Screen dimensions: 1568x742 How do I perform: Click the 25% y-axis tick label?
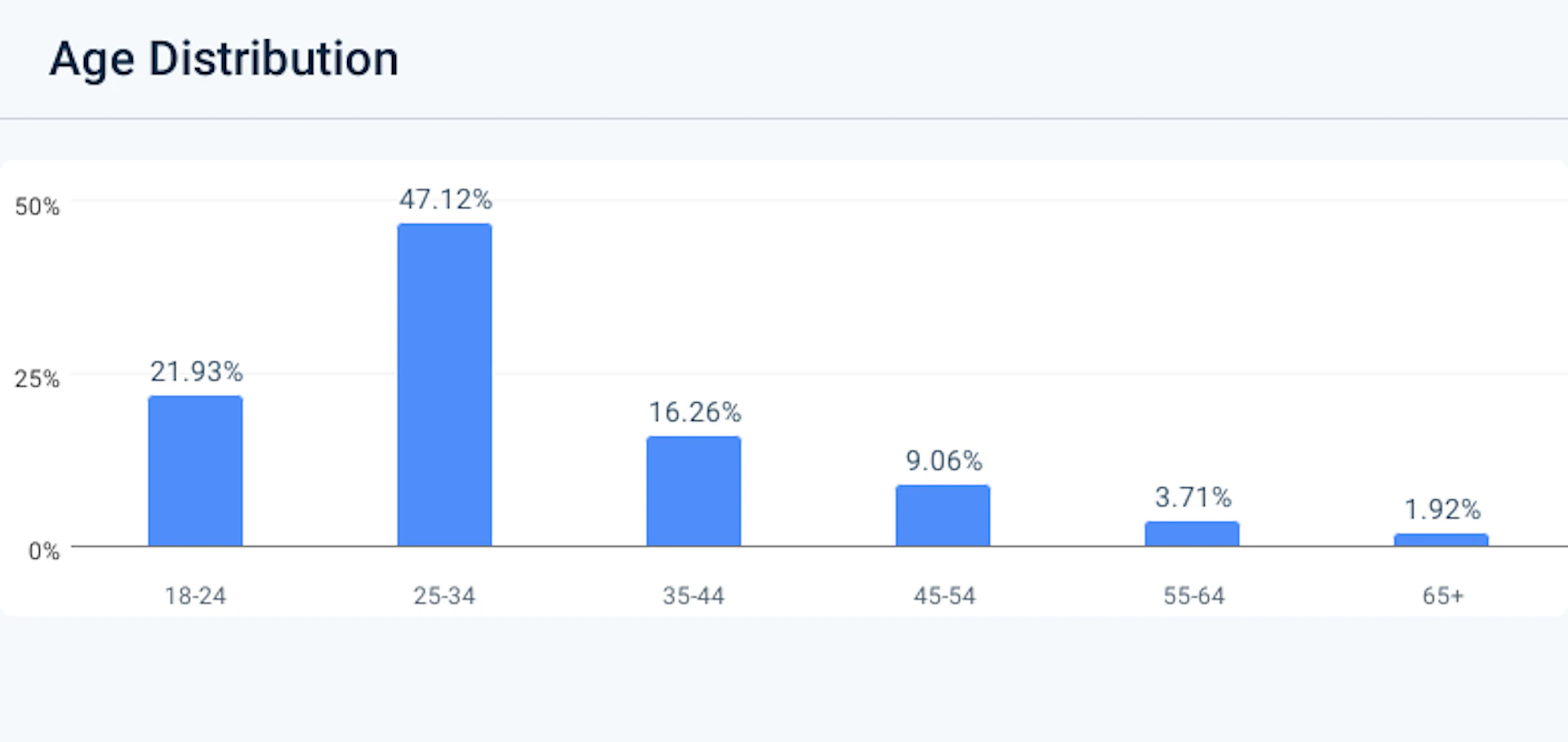point(37,379)
